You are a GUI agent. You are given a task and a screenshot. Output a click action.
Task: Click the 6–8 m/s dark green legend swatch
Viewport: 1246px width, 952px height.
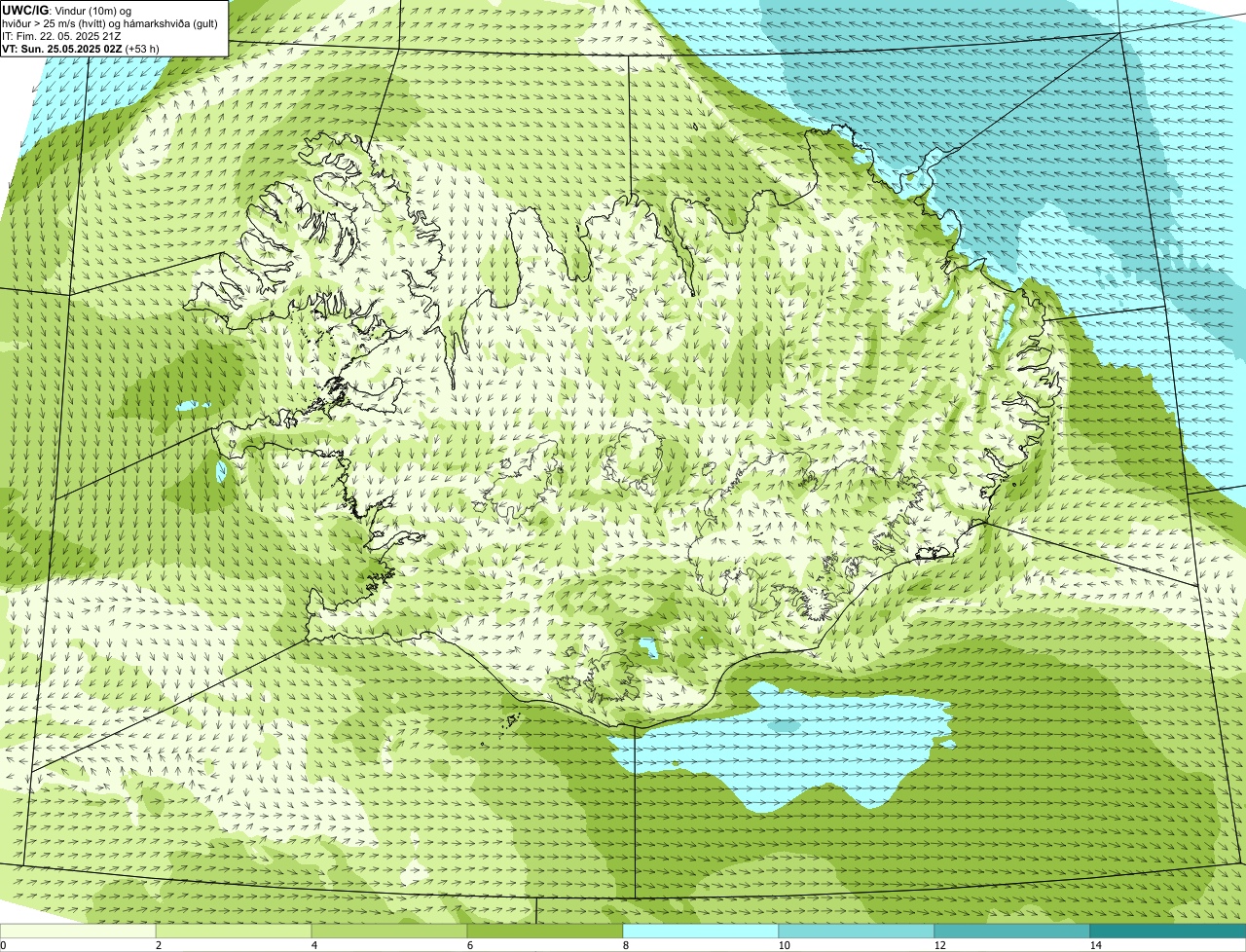[545, 931]
